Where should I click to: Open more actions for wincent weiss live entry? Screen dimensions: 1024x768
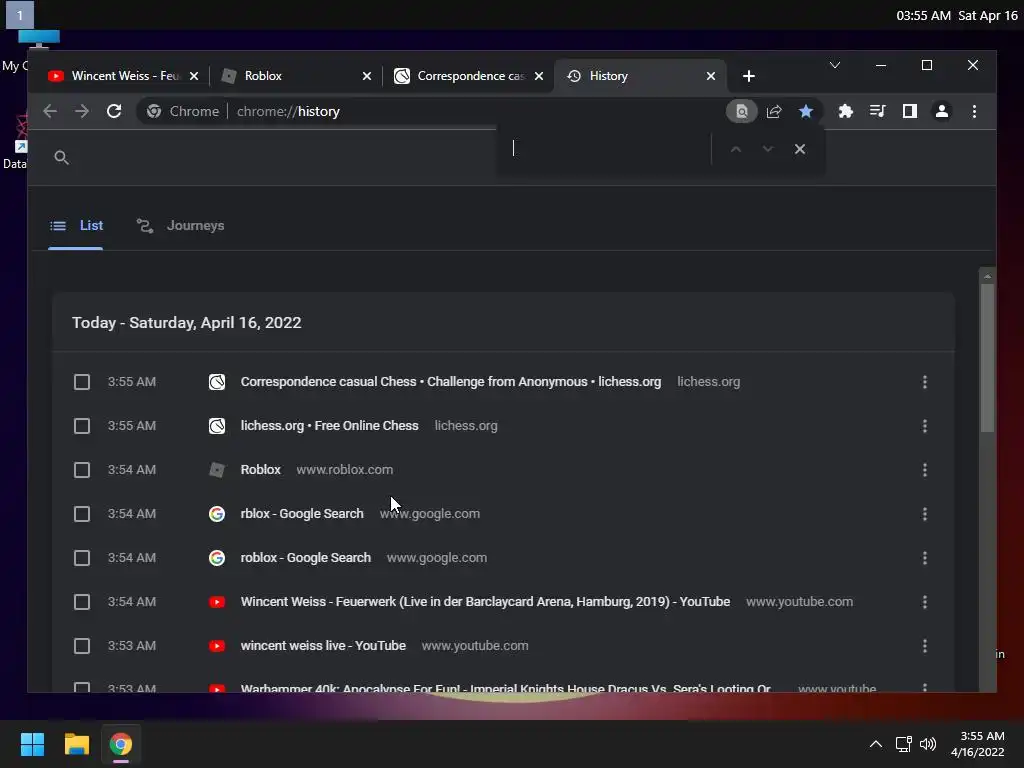[925, 646]
